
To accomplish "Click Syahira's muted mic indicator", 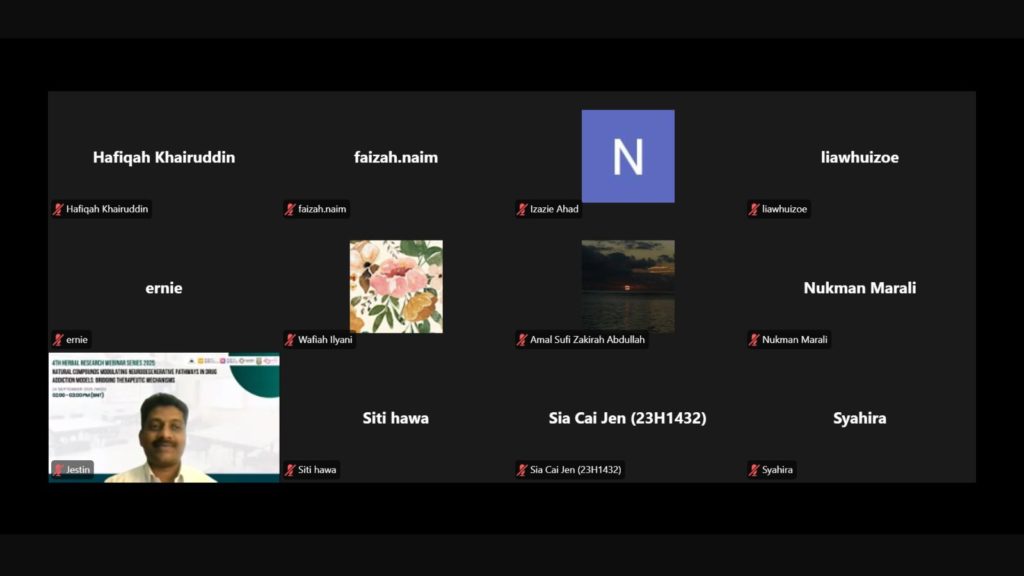I will point(755,469).
